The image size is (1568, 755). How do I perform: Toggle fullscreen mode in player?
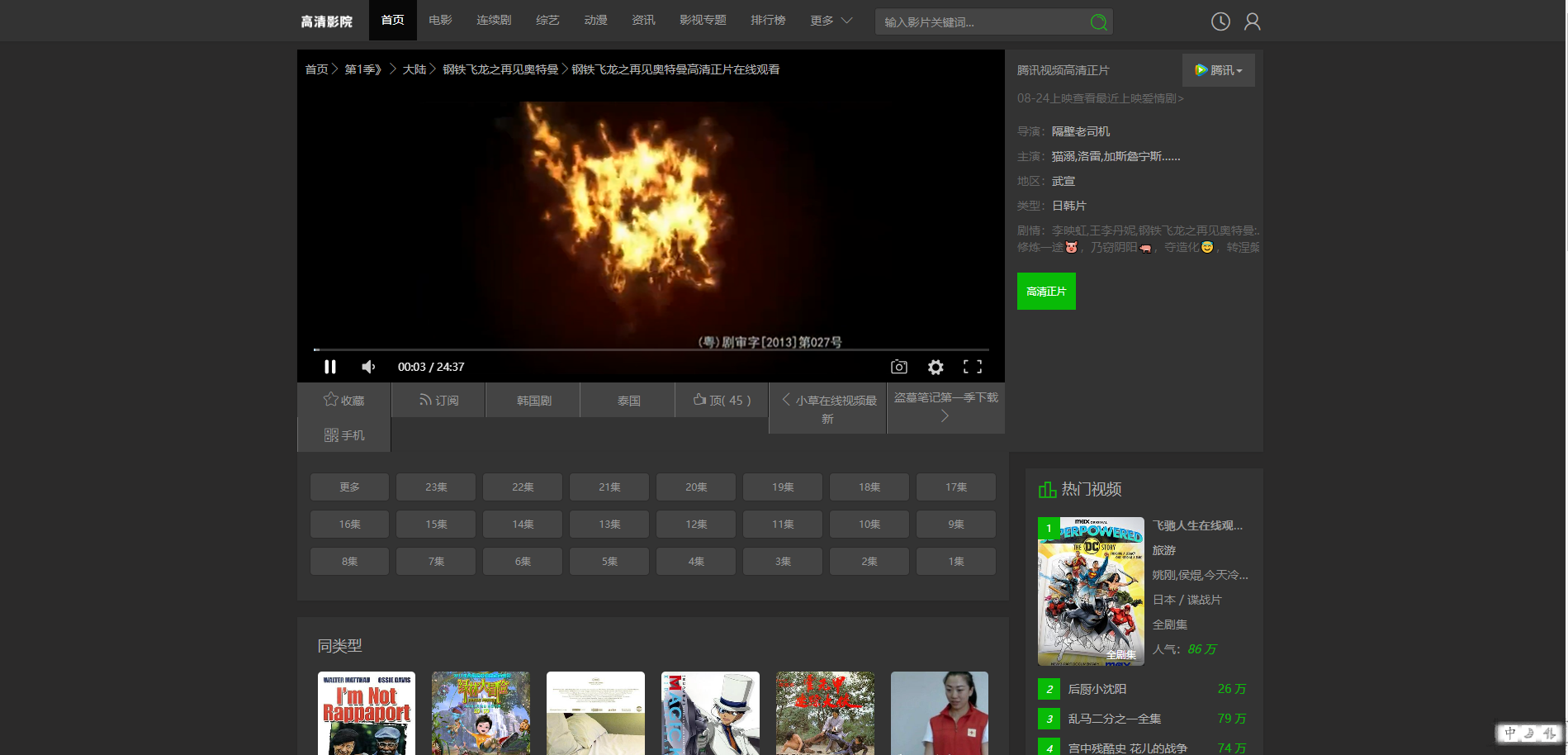[972, 367]
